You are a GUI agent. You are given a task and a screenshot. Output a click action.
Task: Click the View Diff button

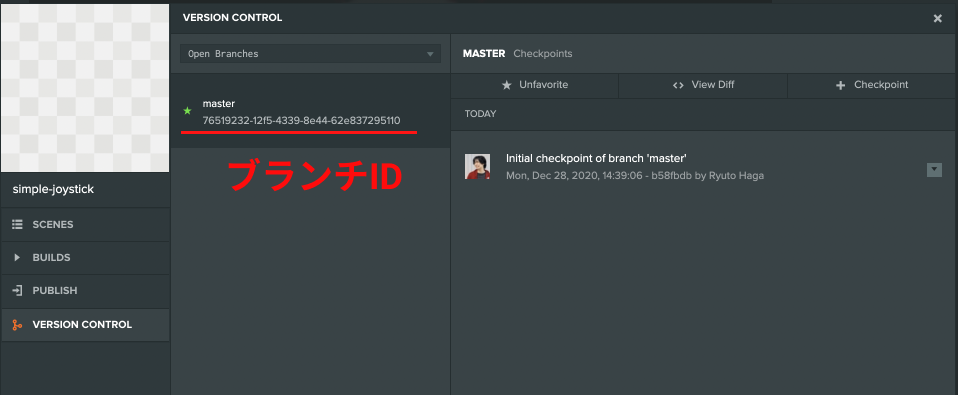tap(703, 85)
